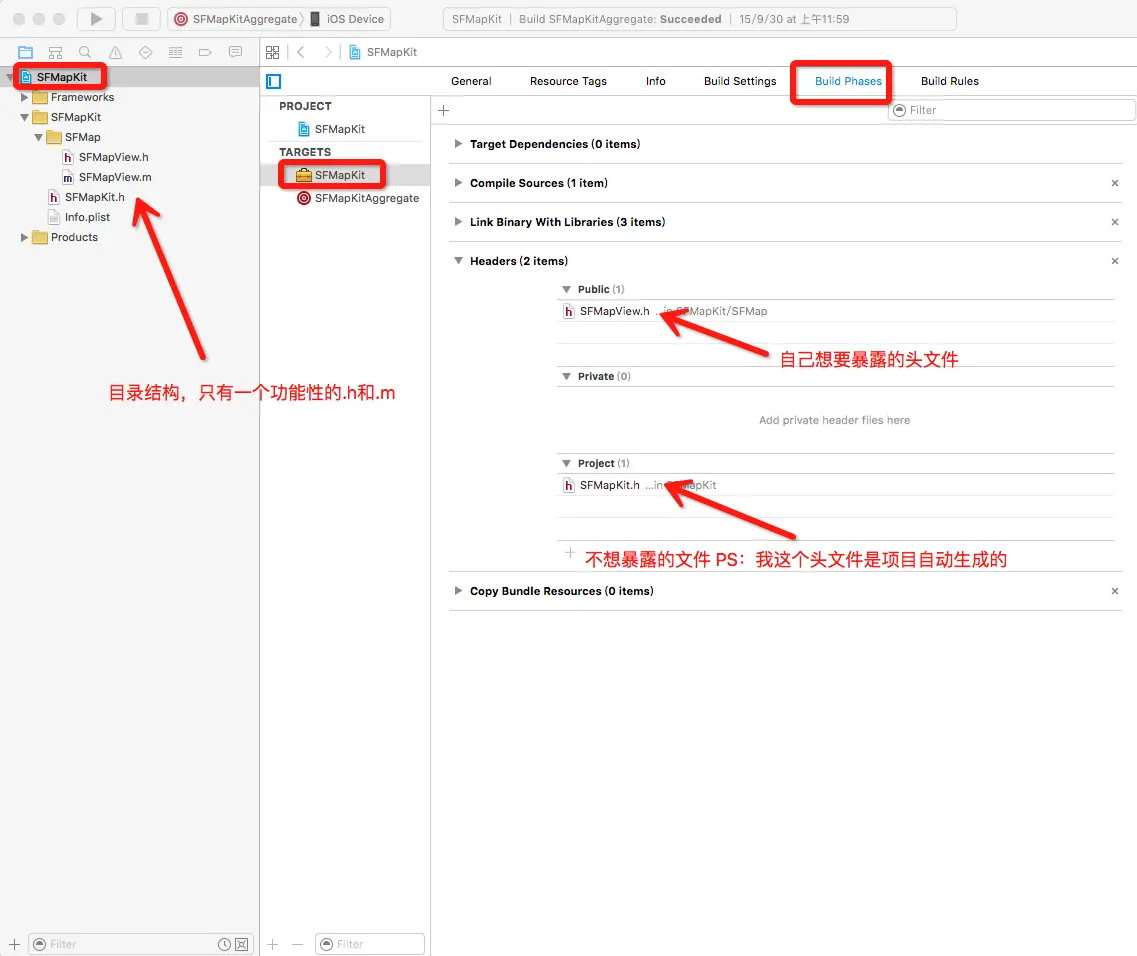Open the Breakpoint navigator icon
Screen dimensions: 1137x956
tap(205, 52)
